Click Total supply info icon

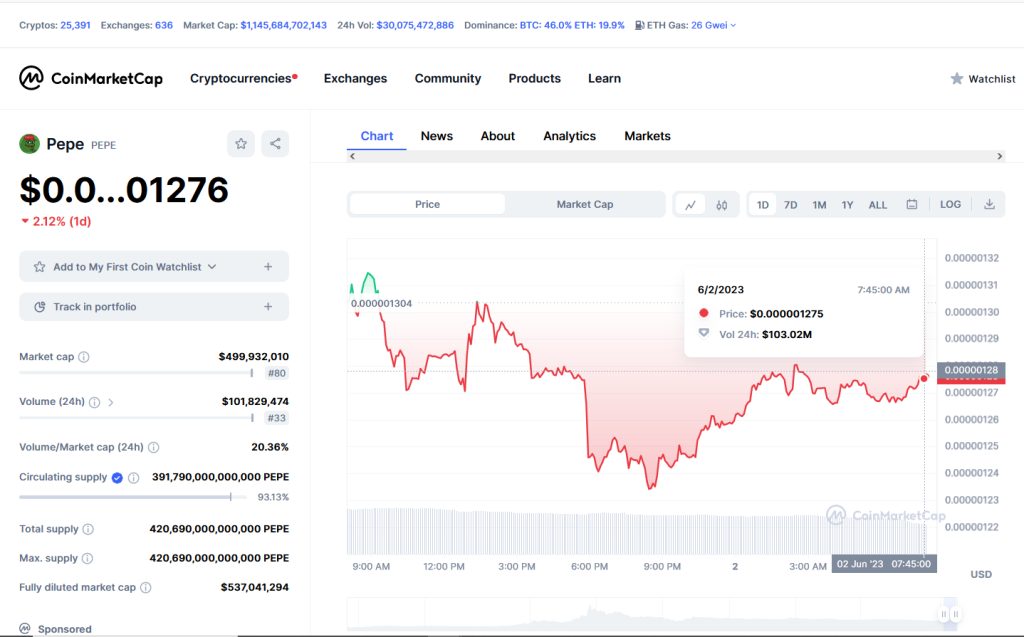[88, 529]
